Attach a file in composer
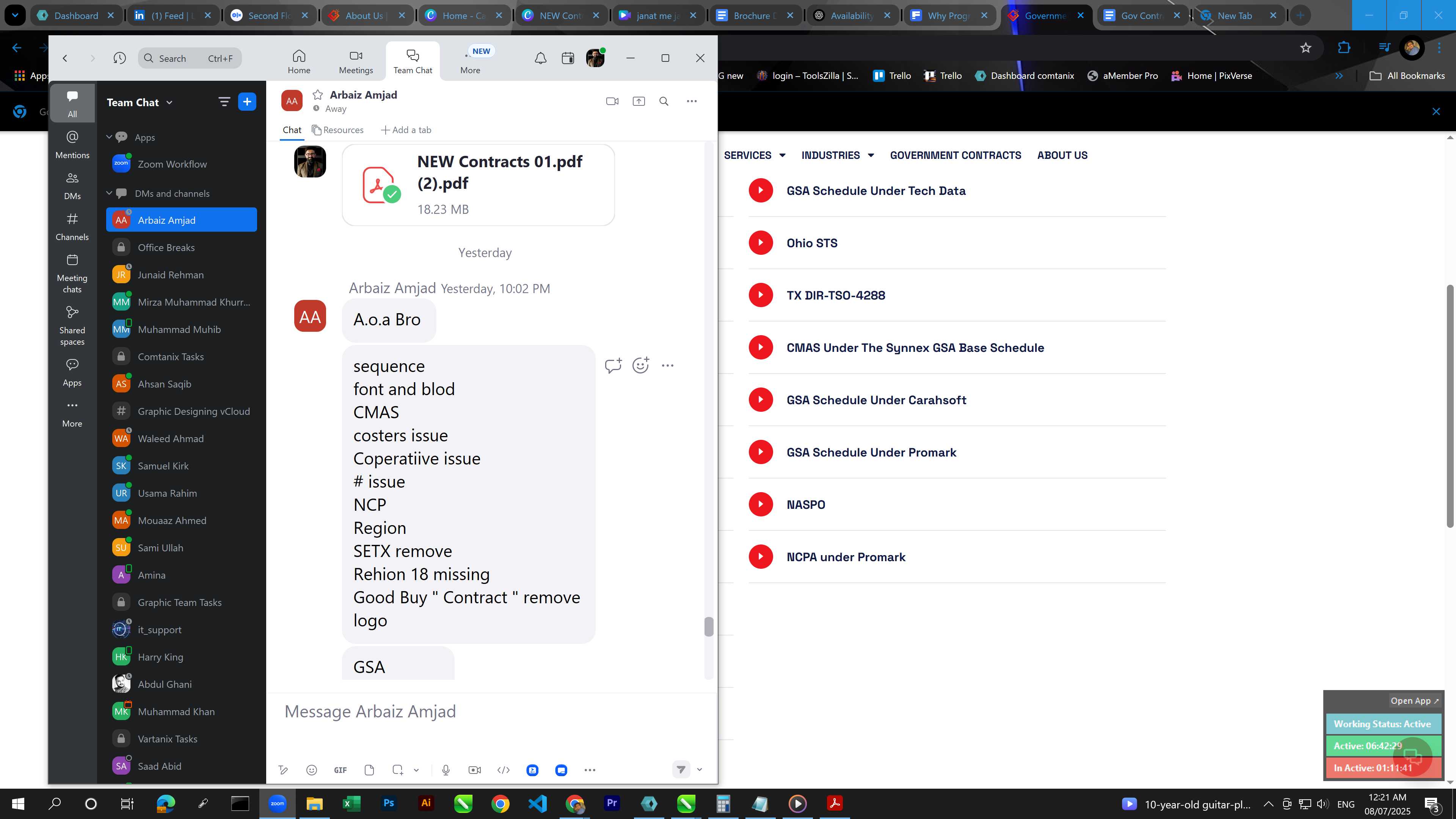The height and width of the screenshot is (819, 1456). click(x=369, y=770)
